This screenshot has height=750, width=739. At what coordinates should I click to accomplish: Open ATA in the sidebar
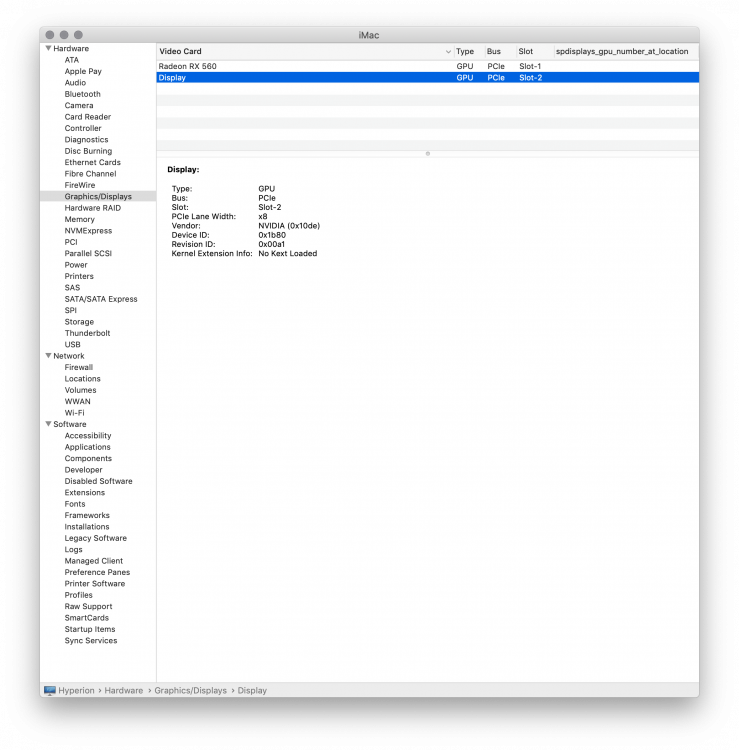[72, 60]
